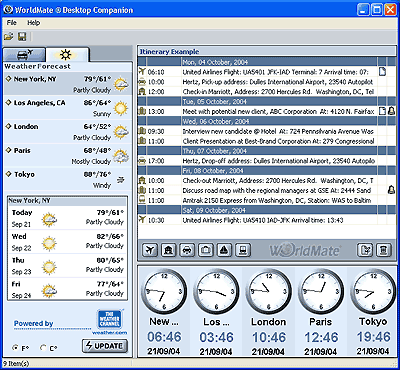Image resolution: width=400 pixels, height=370 pixels.
Task: Switch to the car and plane itinerary tab
Action: point(24,54)
